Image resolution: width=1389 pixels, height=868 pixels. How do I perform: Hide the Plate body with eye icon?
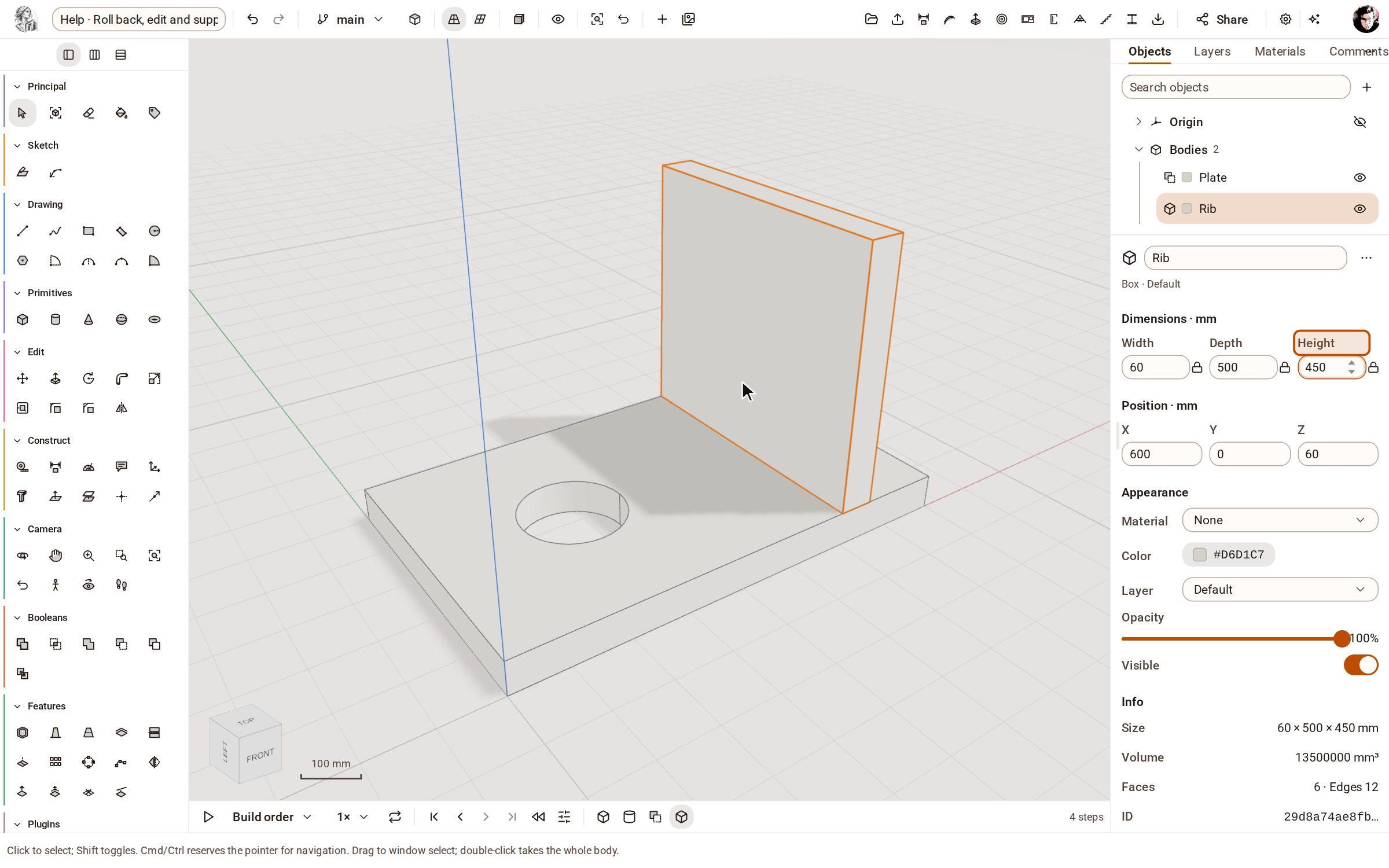click(1360, 178)
